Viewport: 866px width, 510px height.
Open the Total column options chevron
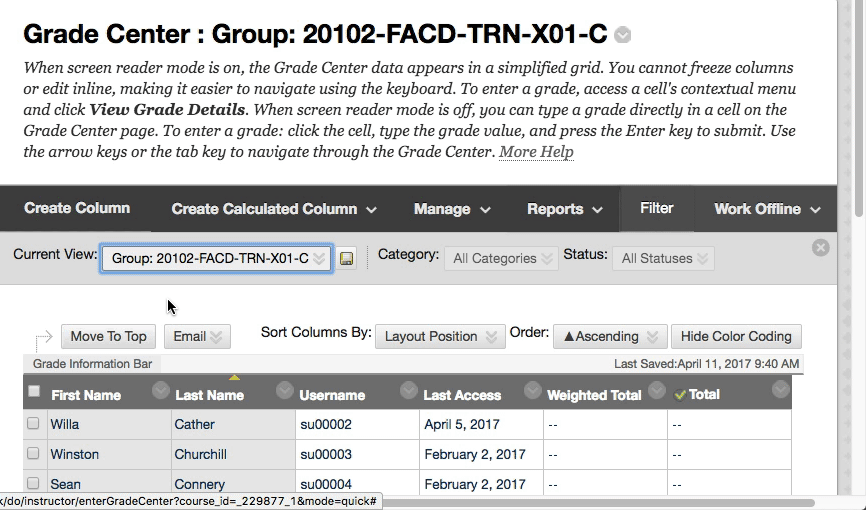point(780,390)
